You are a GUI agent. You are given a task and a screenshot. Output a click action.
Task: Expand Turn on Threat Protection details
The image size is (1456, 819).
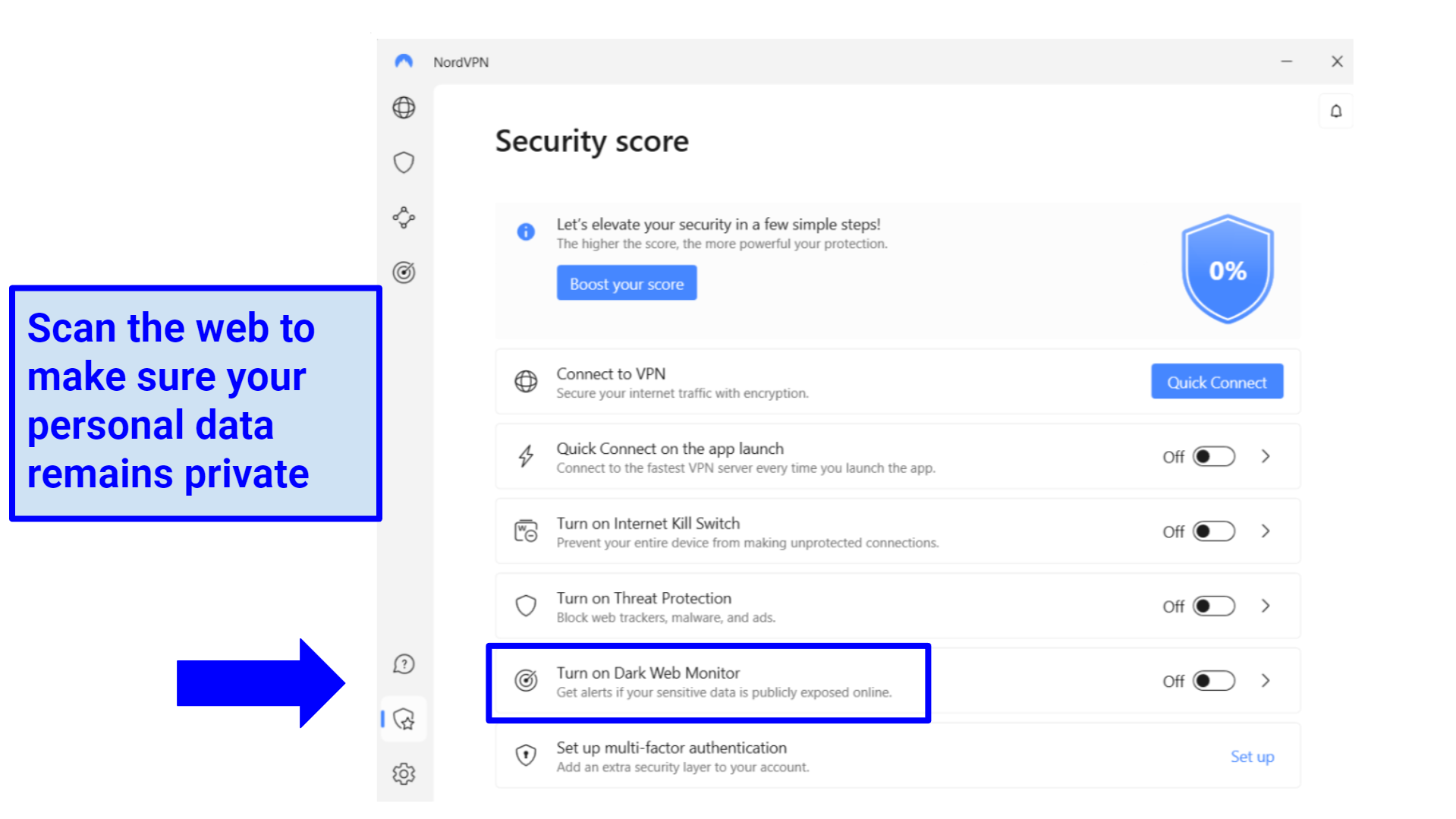[x=1266, y=606]
